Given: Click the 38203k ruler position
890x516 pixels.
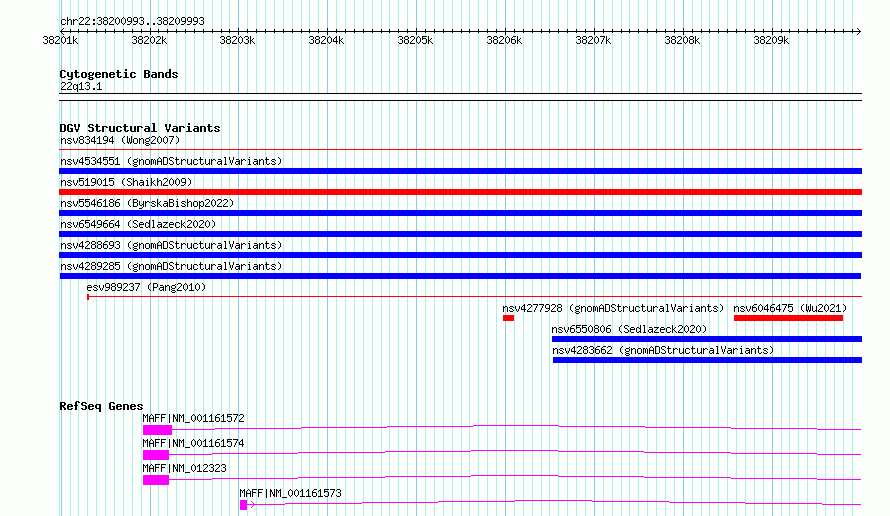Looking at the screenshot, I should pos(237,40).
